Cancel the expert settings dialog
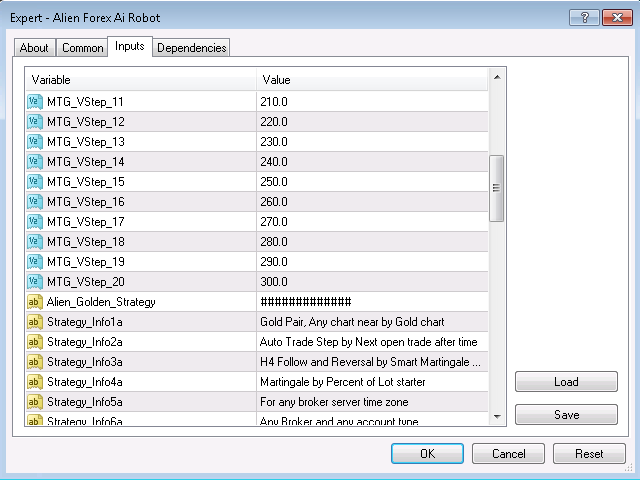The width and height of the screenshot is (640, 480). tap(508, 453)
